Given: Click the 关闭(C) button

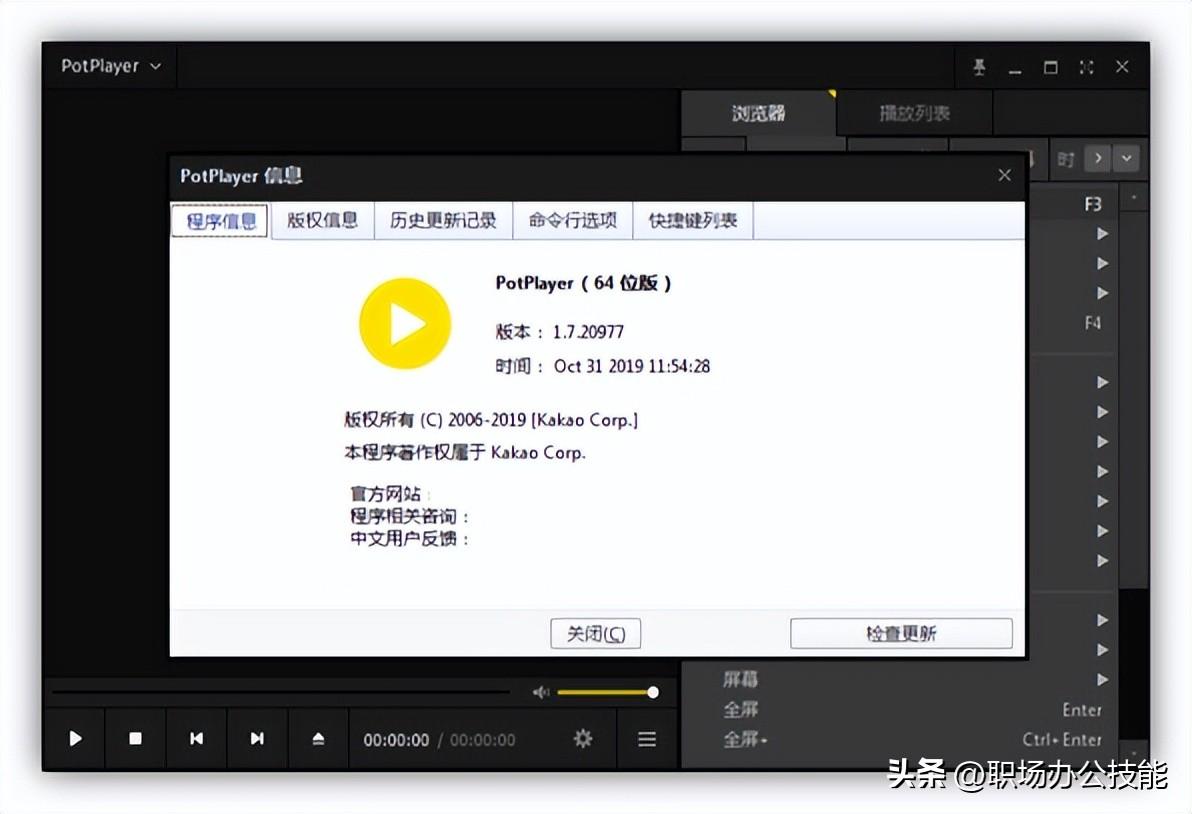Looking at the screenshot, I should click(595, 633).
